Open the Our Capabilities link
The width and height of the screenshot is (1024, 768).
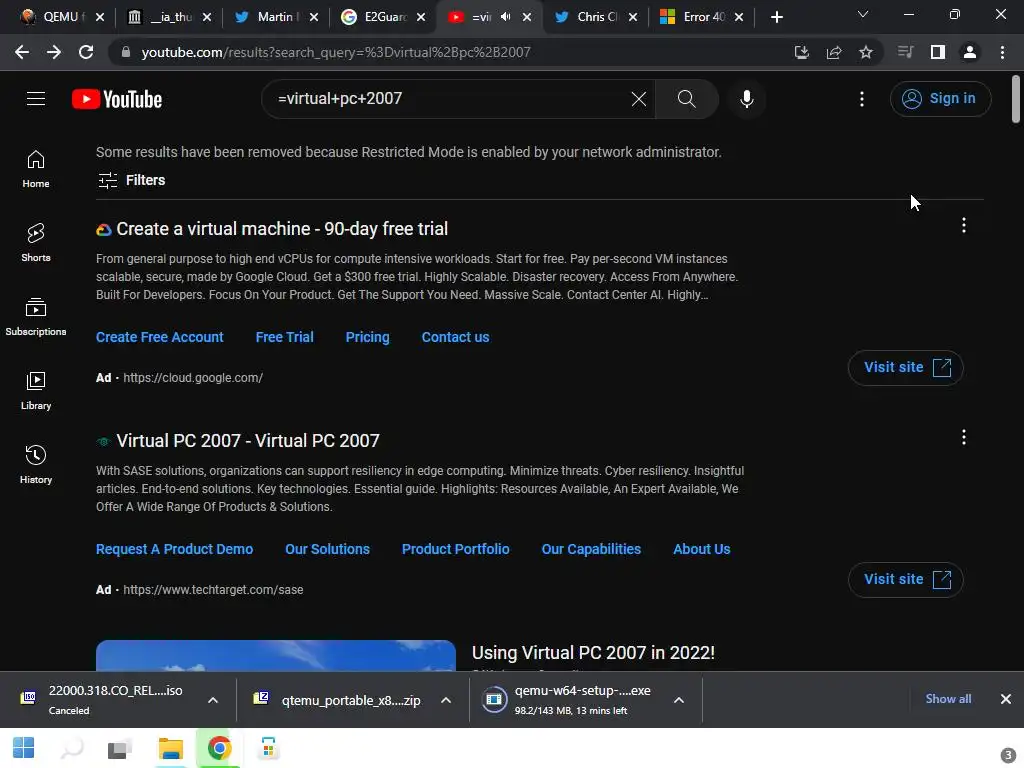(x=591, y=549)
